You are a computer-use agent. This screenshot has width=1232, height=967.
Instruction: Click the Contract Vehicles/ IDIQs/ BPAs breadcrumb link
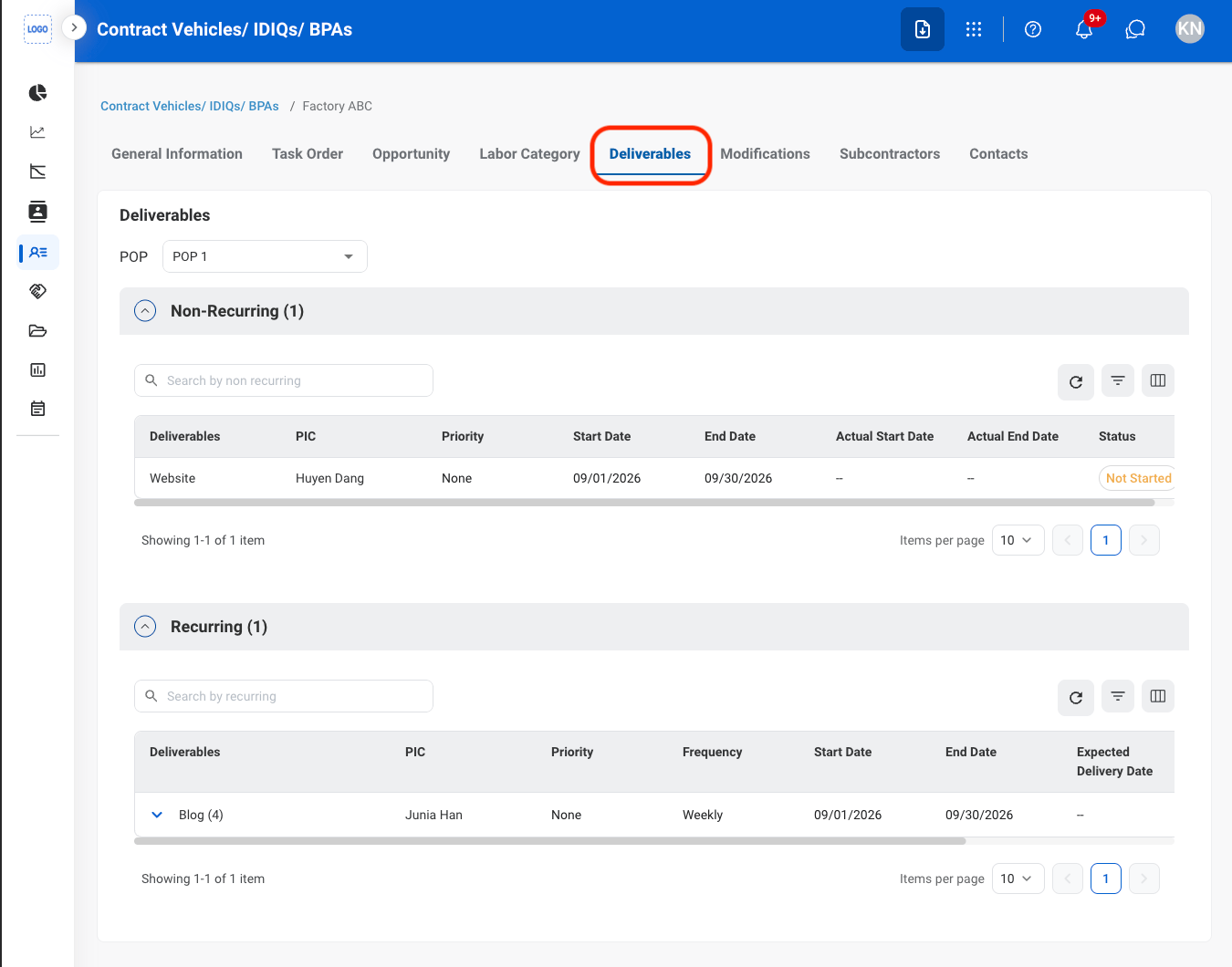point(190,106)
